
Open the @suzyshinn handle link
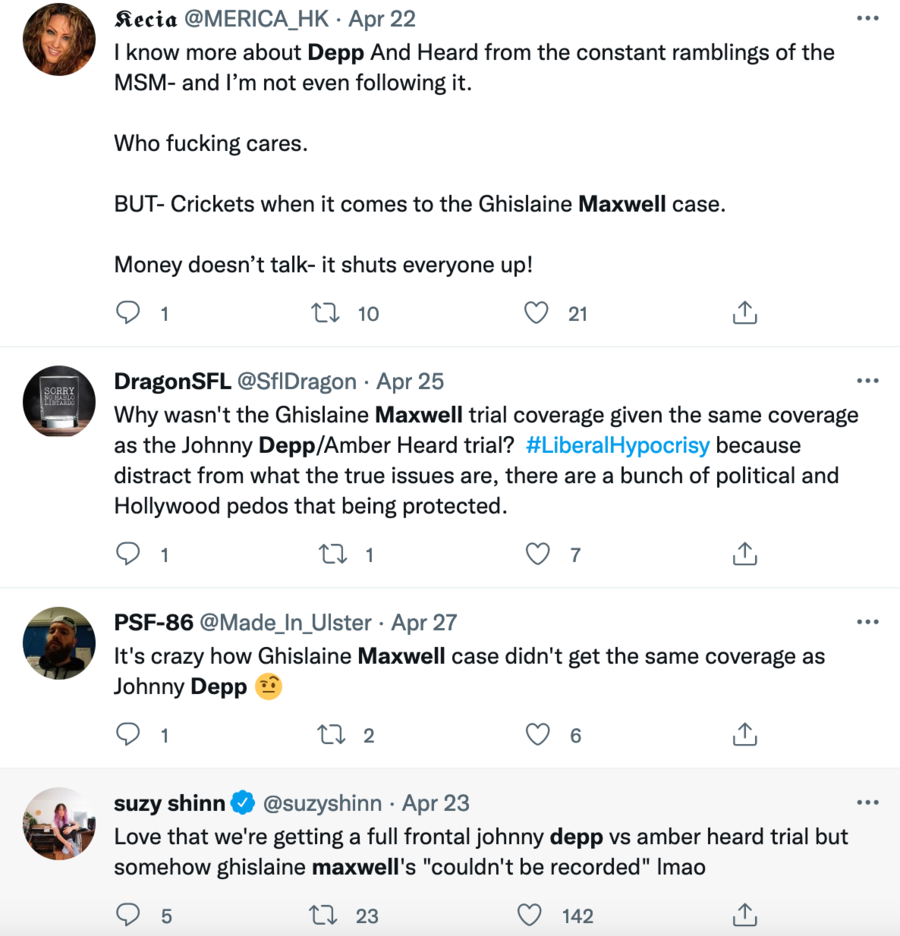pyautogui.click(x=322, y=803)
